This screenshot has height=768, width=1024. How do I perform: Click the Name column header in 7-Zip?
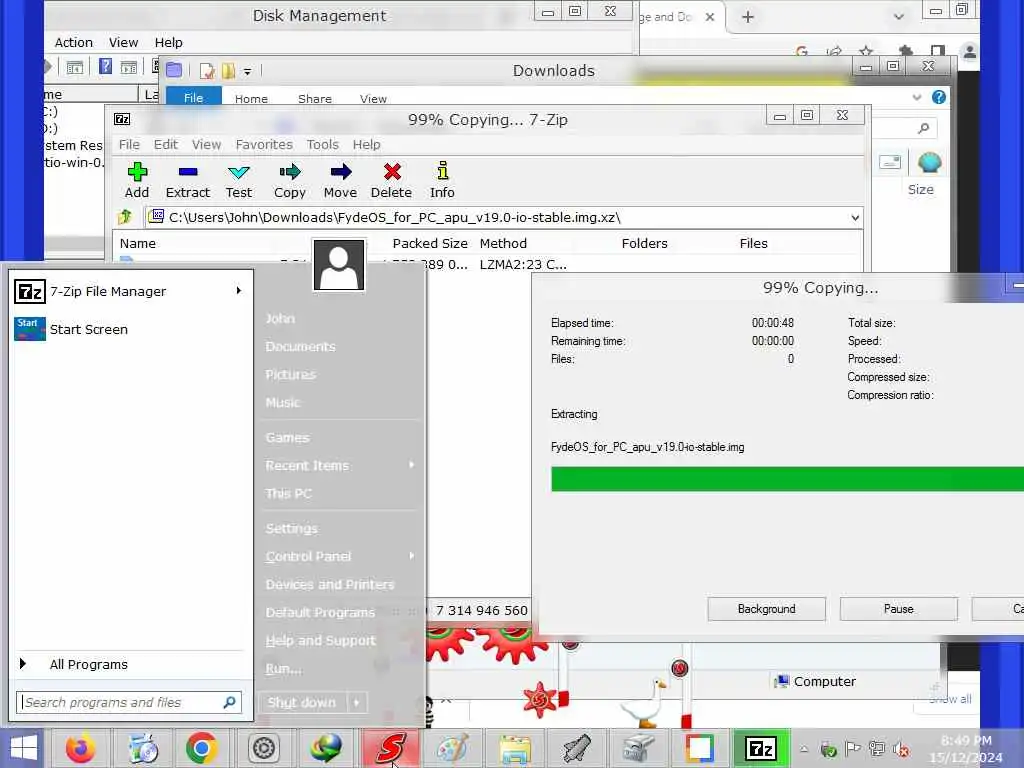click(x=138, y=243)
